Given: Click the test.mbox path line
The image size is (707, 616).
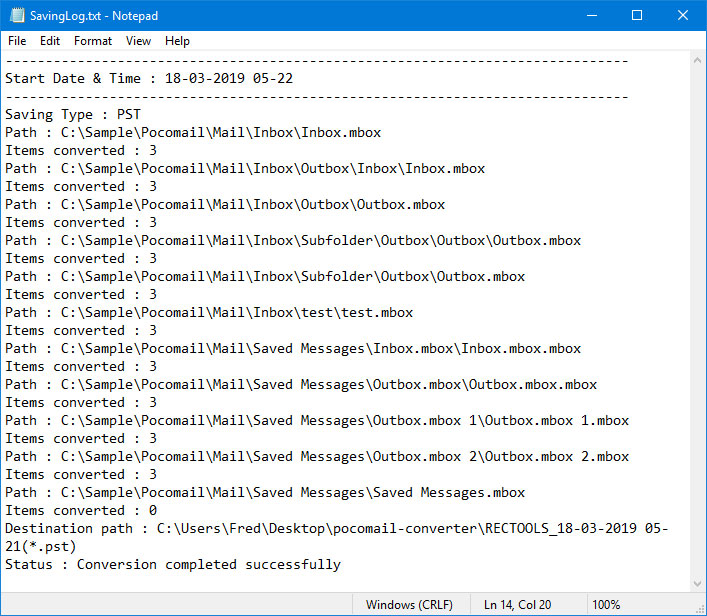Looking at the screenshot, I should click(209, 313).
